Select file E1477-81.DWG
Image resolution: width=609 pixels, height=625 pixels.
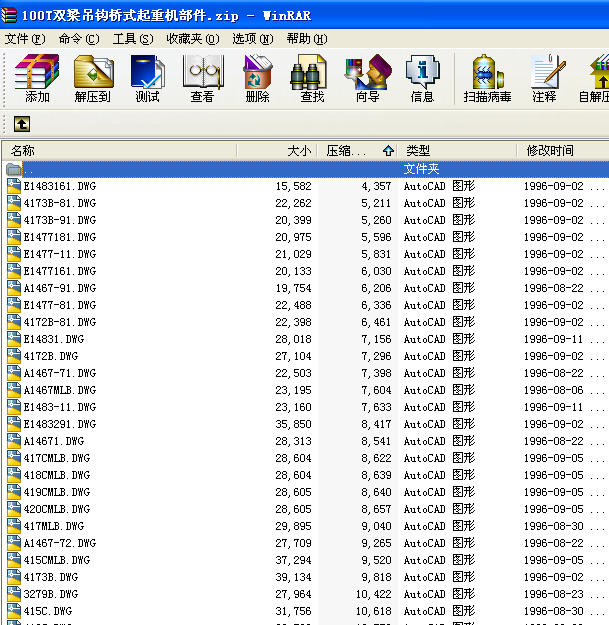pyautogui.click(x=60, y=305)
